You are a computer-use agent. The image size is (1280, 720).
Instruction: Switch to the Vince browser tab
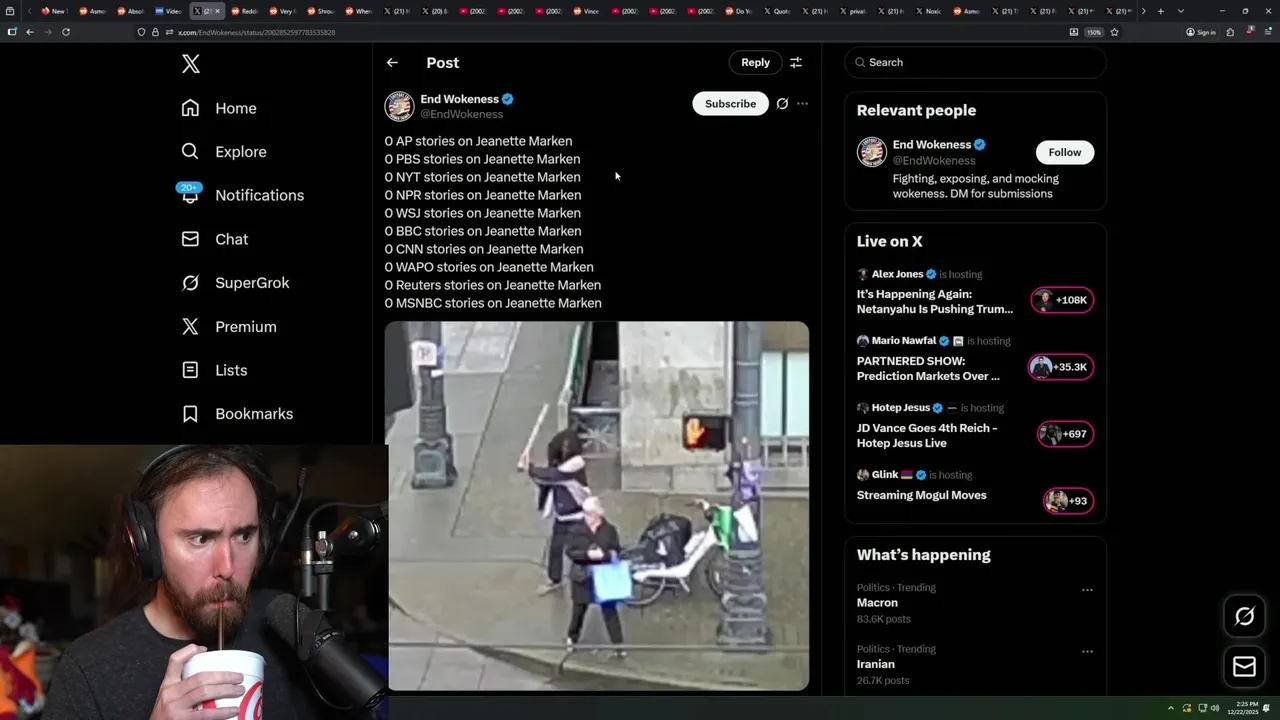coord(586,11)
